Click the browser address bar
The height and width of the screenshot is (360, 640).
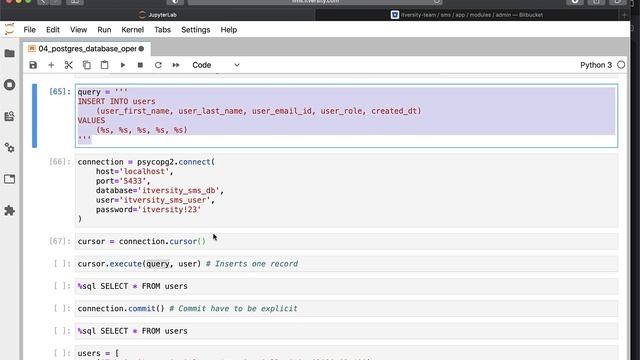coord(315,2)
